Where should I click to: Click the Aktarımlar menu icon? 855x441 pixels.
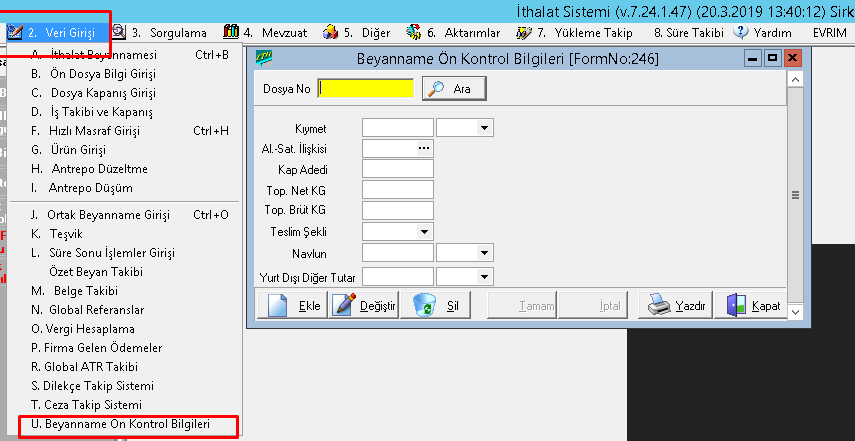click(x=414, y=33)
